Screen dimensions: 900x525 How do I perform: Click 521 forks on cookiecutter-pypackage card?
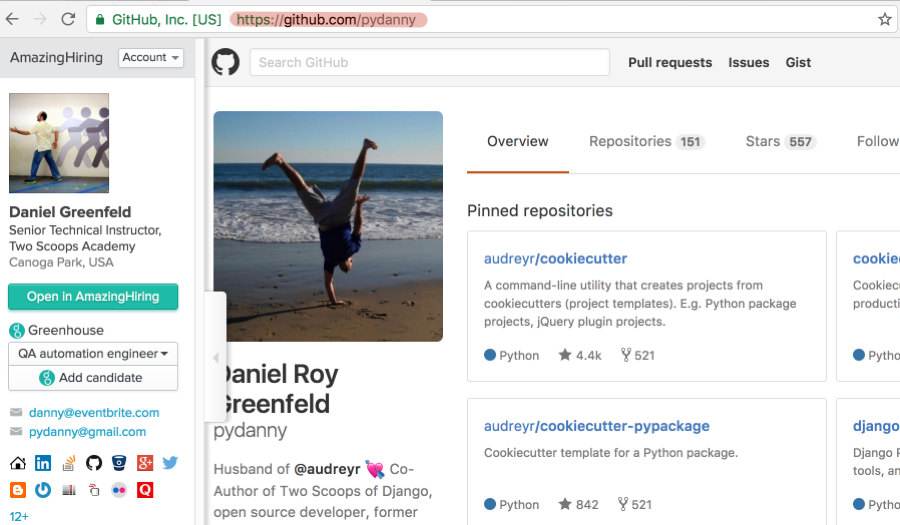(x=635, y=504)
